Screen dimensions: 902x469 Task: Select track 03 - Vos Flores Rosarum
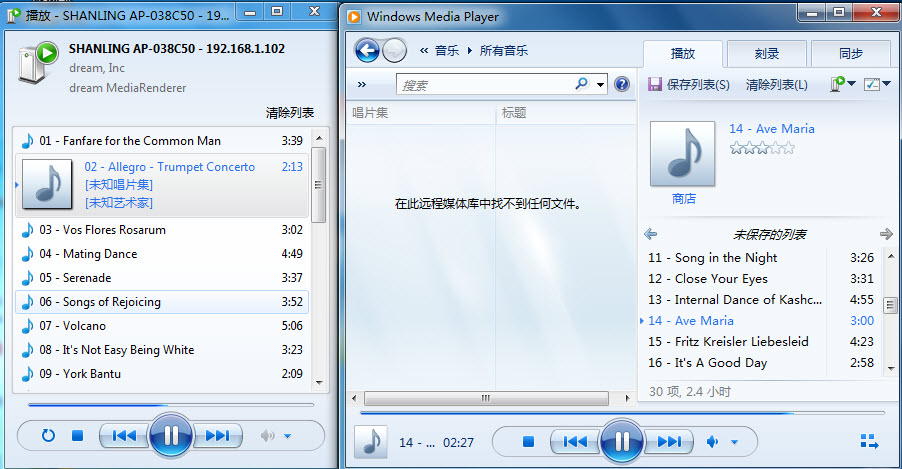(162, 230)
